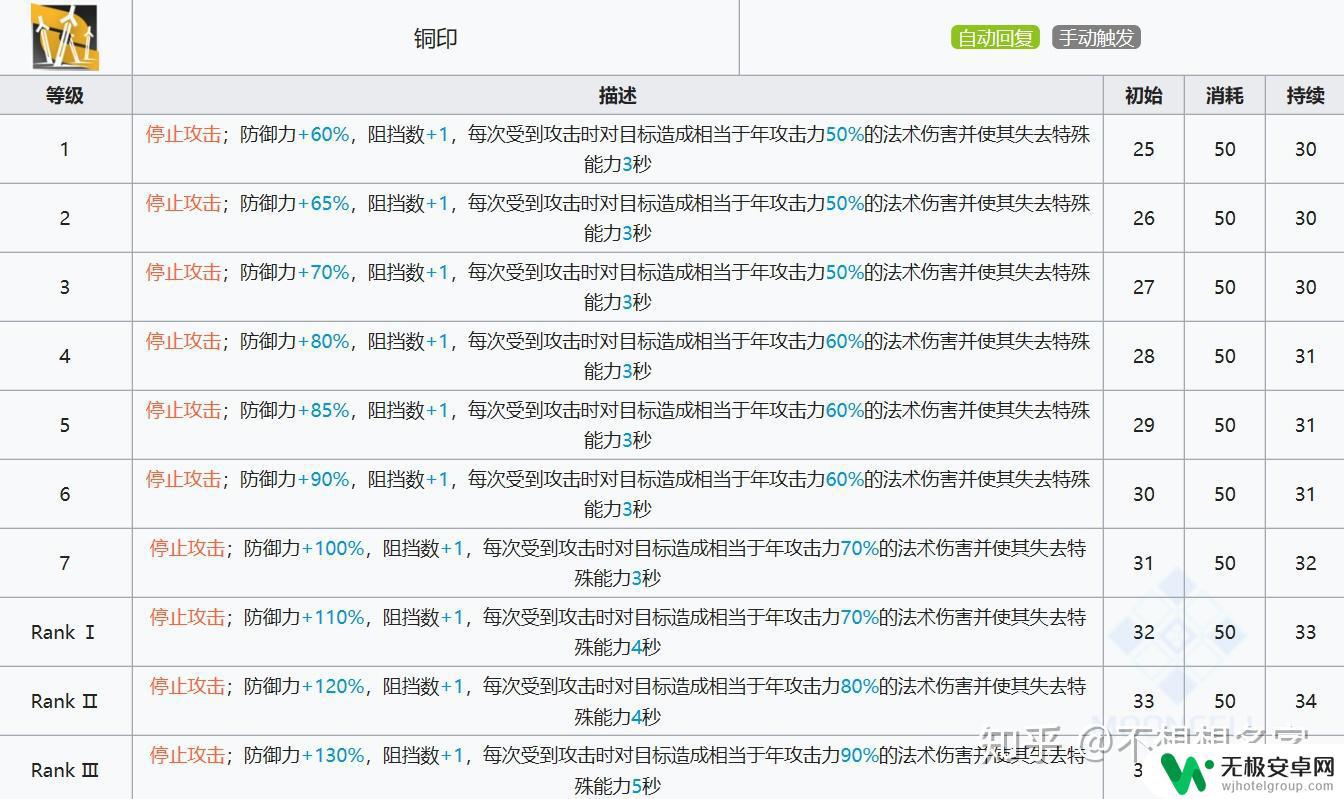Select level 5 row label
1344x799 pixels.
coord(65,425)
